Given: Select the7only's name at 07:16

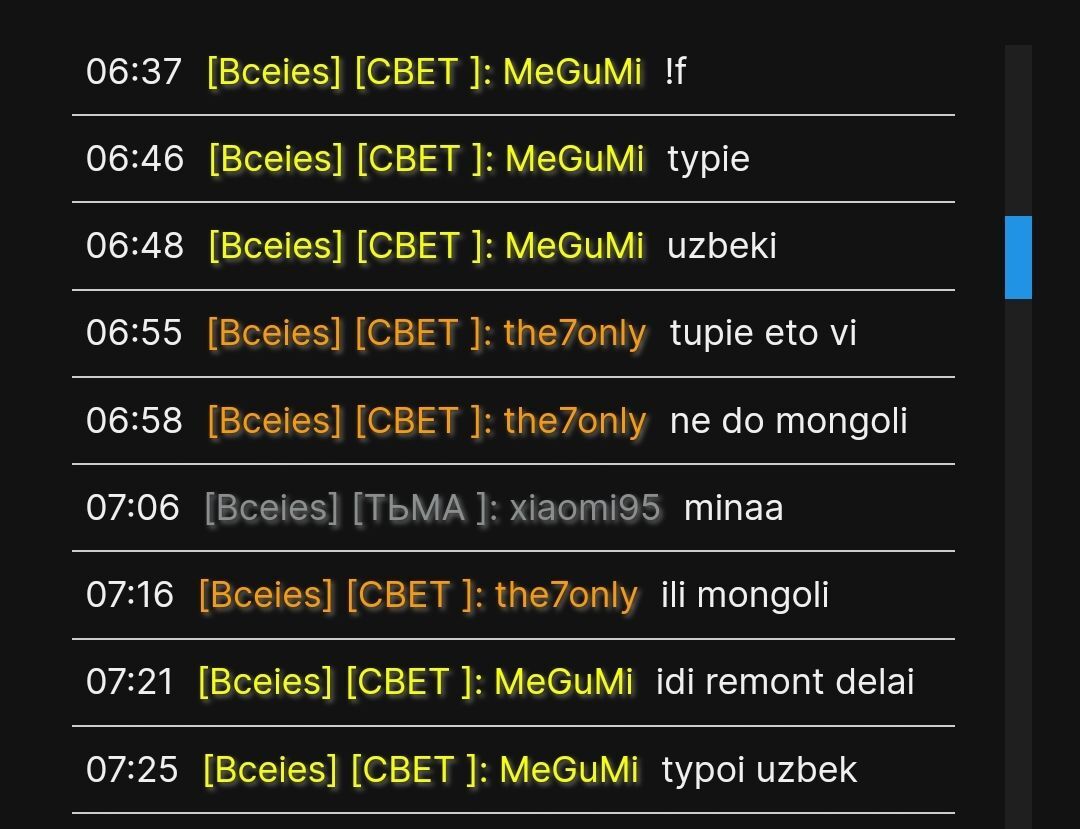Looking at the screenshot, I should click(566, 595).
